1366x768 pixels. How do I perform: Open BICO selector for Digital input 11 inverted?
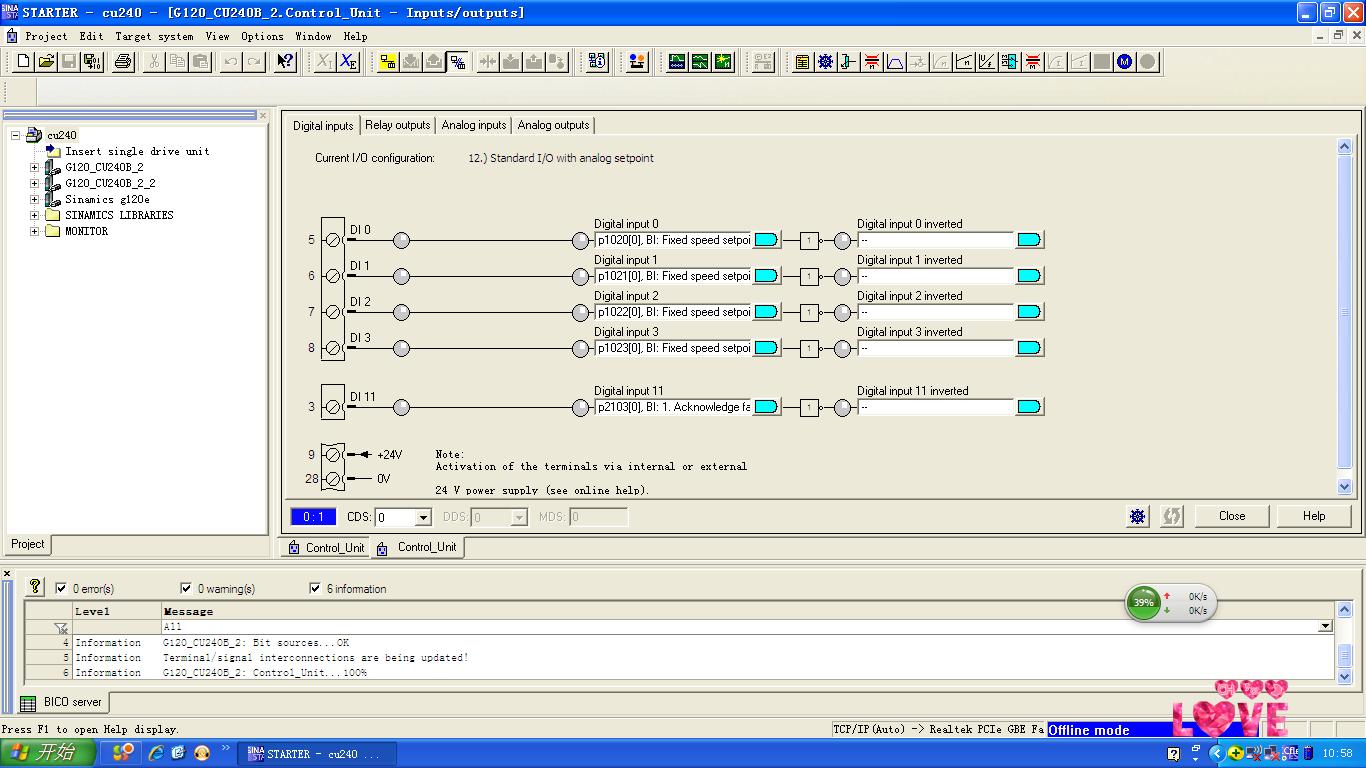pos(1030,407)
